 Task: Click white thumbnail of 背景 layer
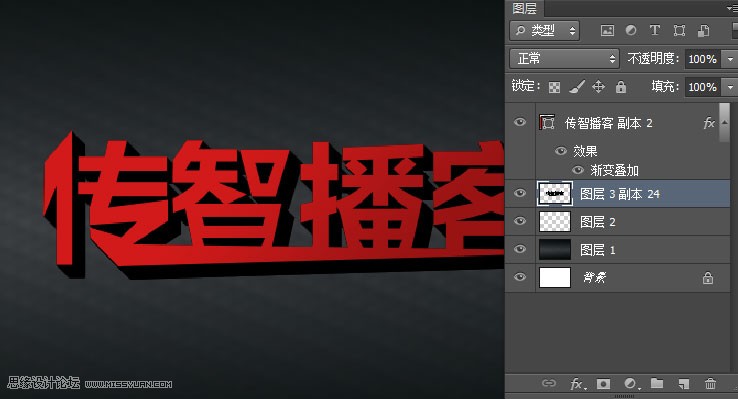554,277
